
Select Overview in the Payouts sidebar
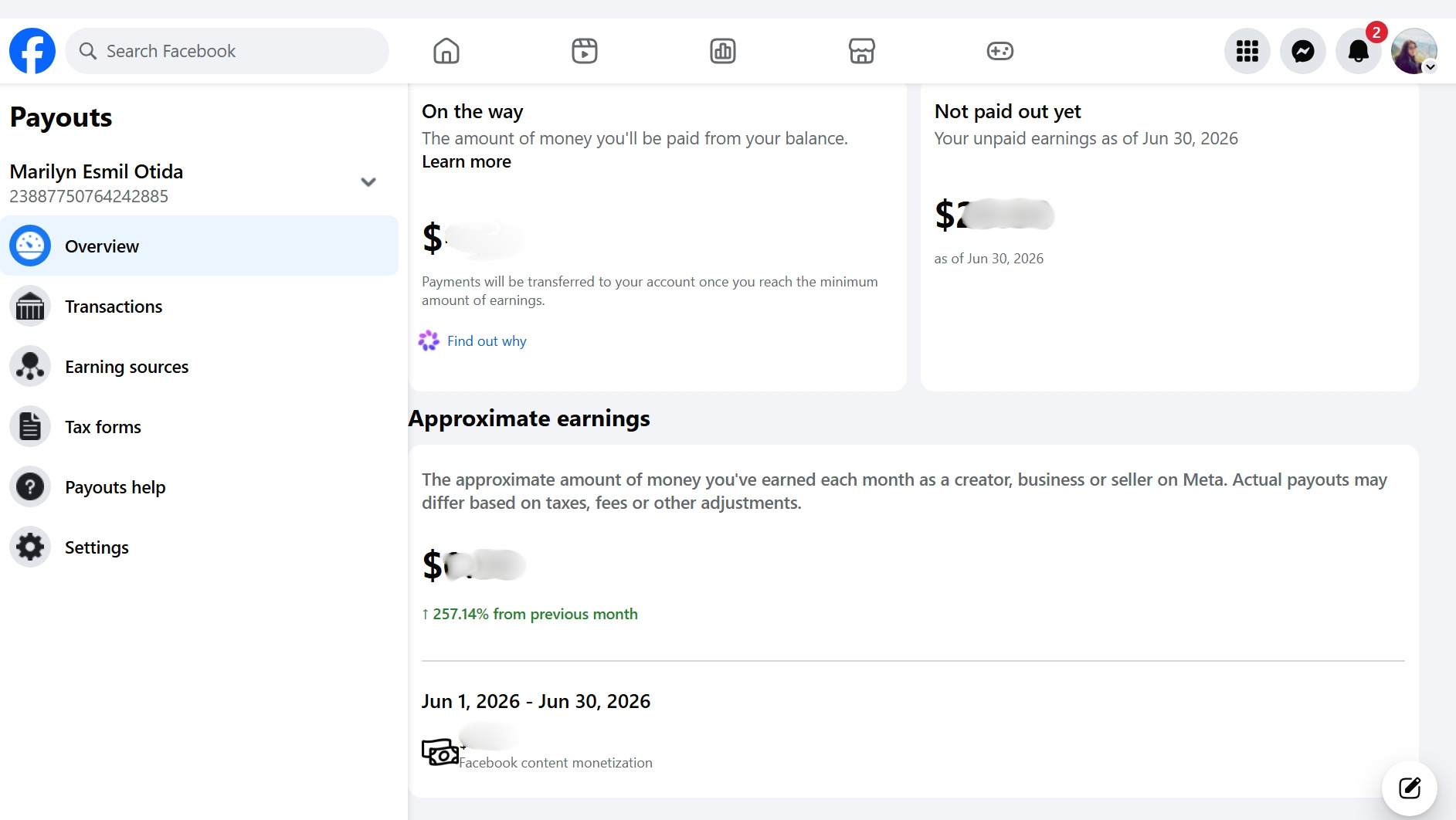(x=199, y=246)
